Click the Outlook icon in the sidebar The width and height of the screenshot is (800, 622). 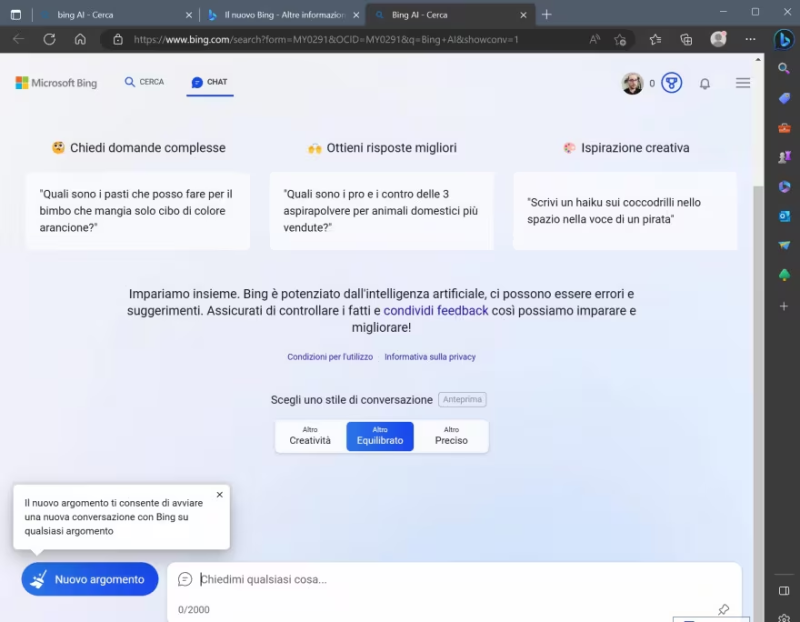pos(784,216)
